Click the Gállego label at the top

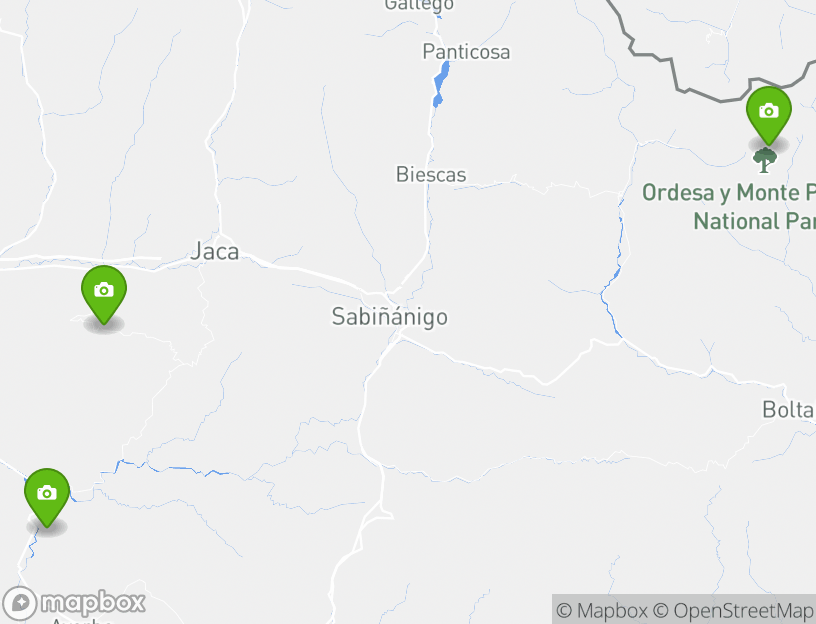coord(419,5)
